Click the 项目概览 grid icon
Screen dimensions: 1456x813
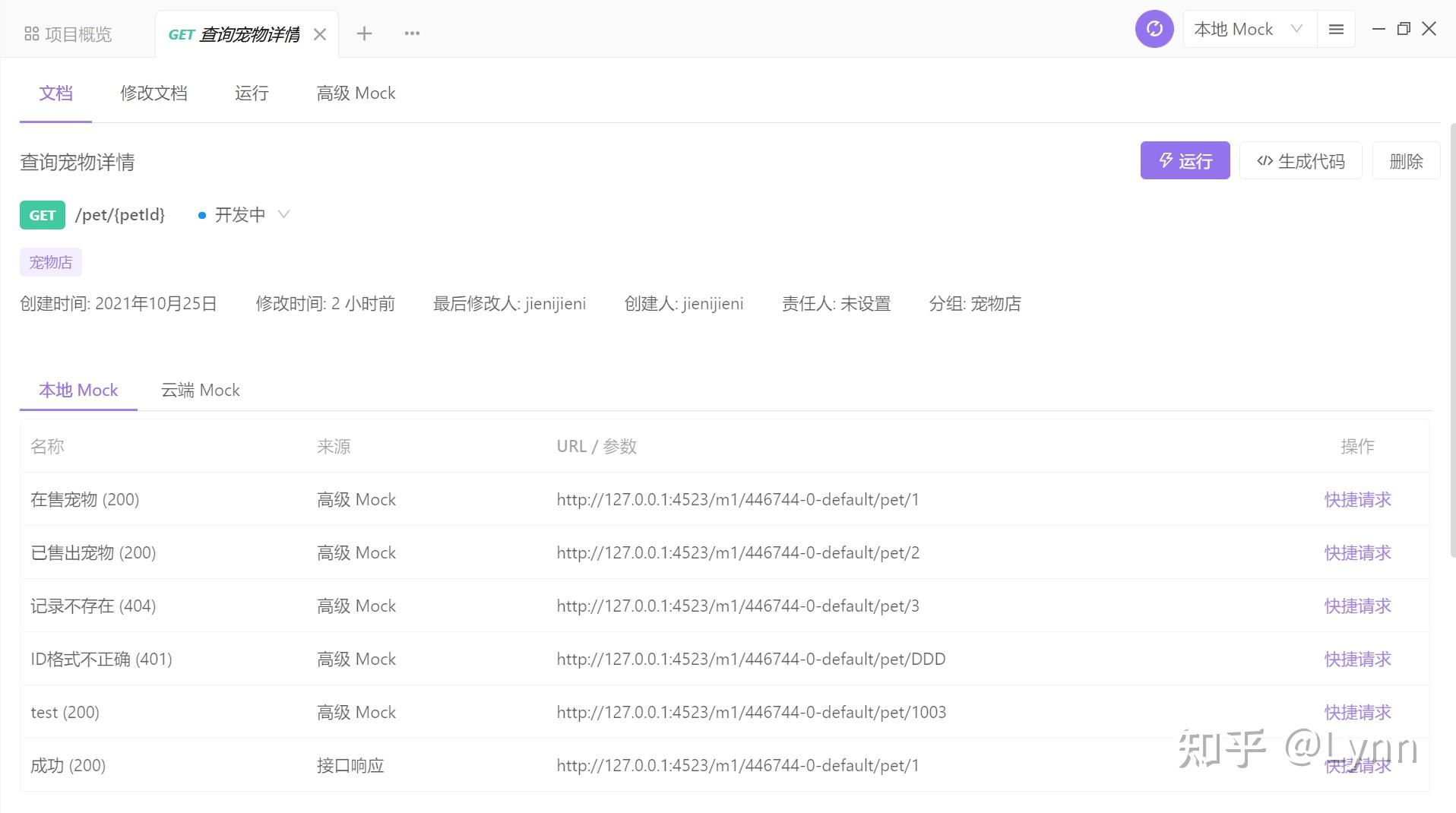[31, 33]
